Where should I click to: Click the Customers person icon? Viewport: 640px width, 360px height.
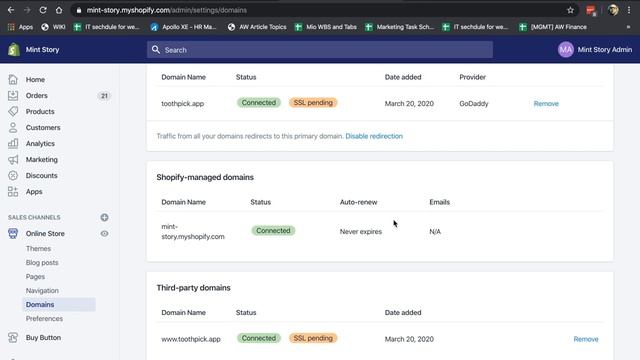tap(13, 127)
